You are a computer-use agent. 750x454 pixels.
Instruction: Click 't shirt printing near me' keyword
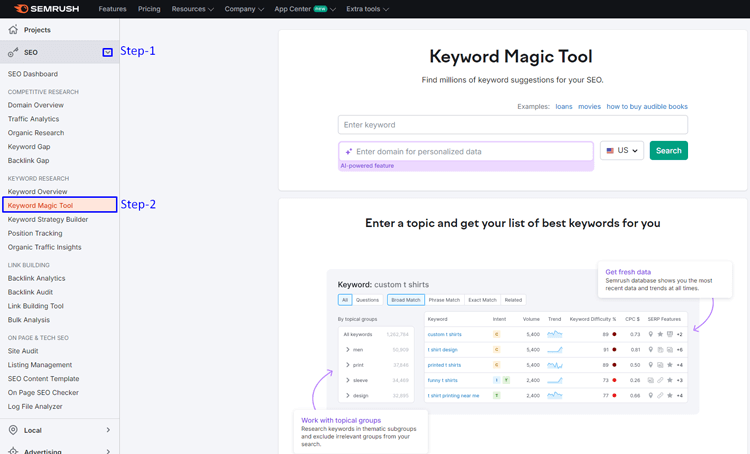453,396
